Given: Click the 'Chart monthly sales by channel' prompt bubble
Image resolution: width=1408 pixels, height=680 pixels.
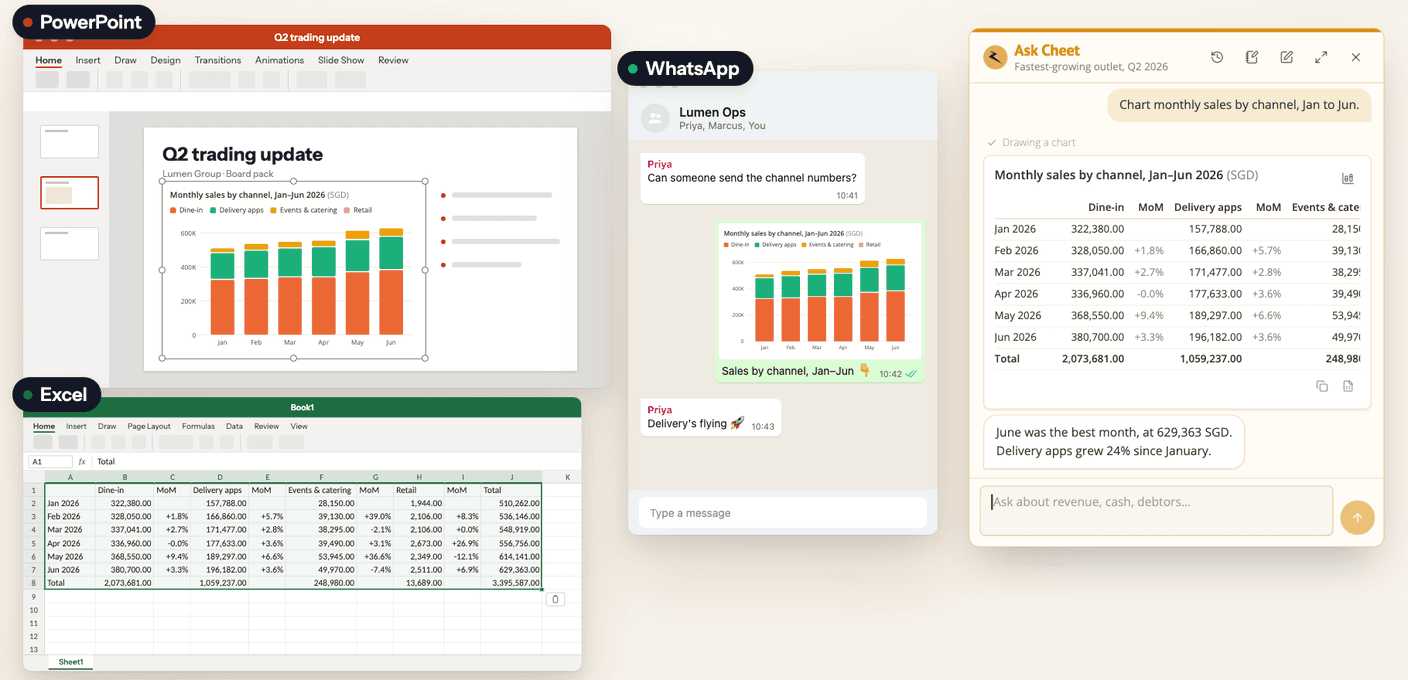Looking at the screenshot, I should tap(1239, 105).
